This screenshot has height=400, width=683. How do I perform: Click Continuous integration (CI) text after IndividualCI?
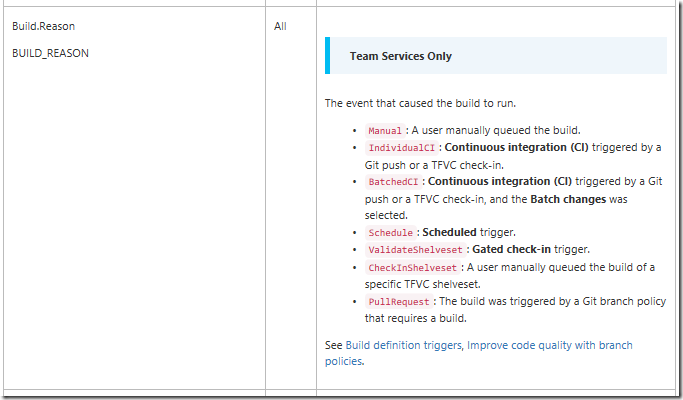[x=516, y=147]
